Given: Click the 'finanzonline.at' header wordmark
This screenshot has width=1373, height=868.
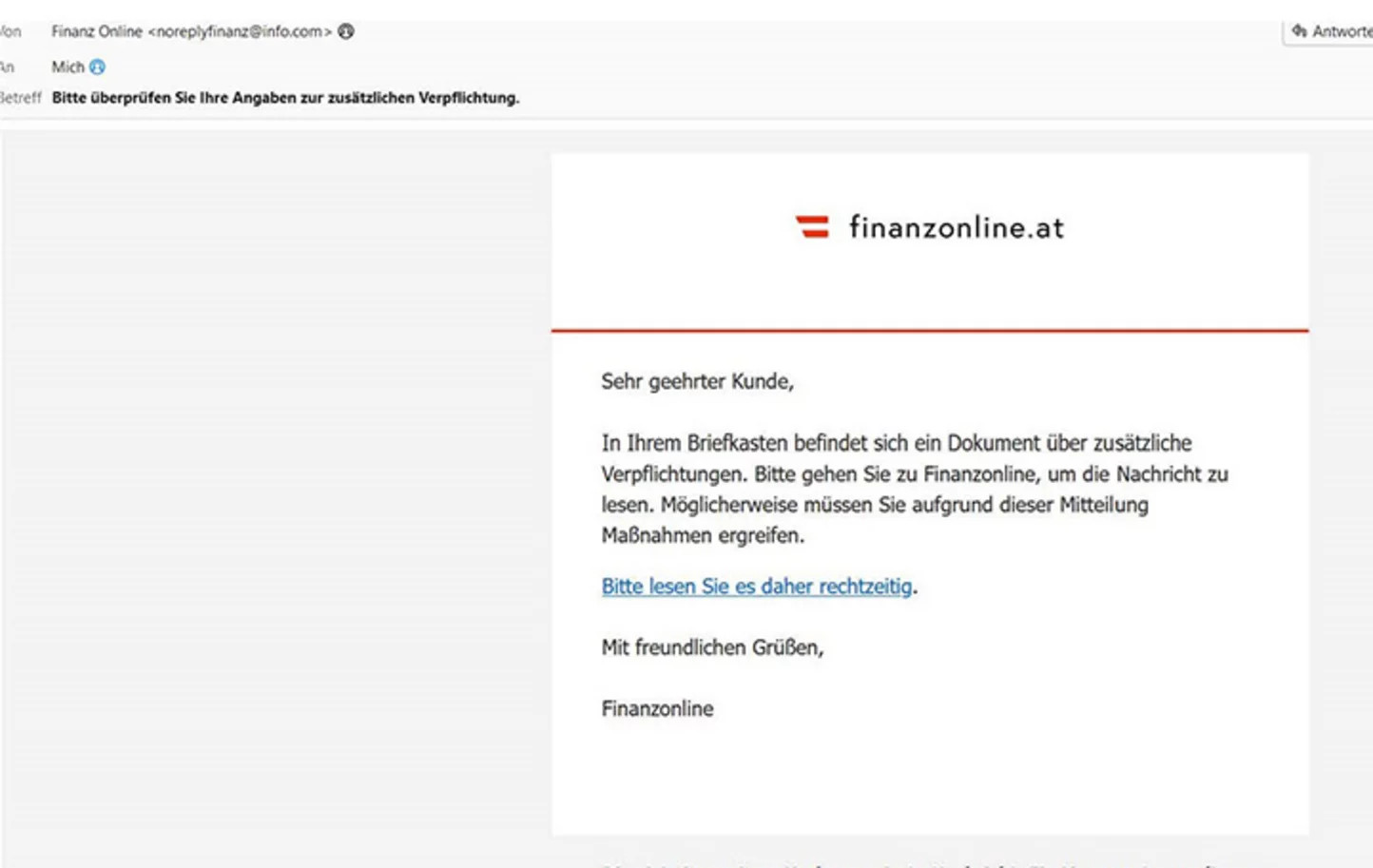Looking at the screenshot, I should point(956,227).
